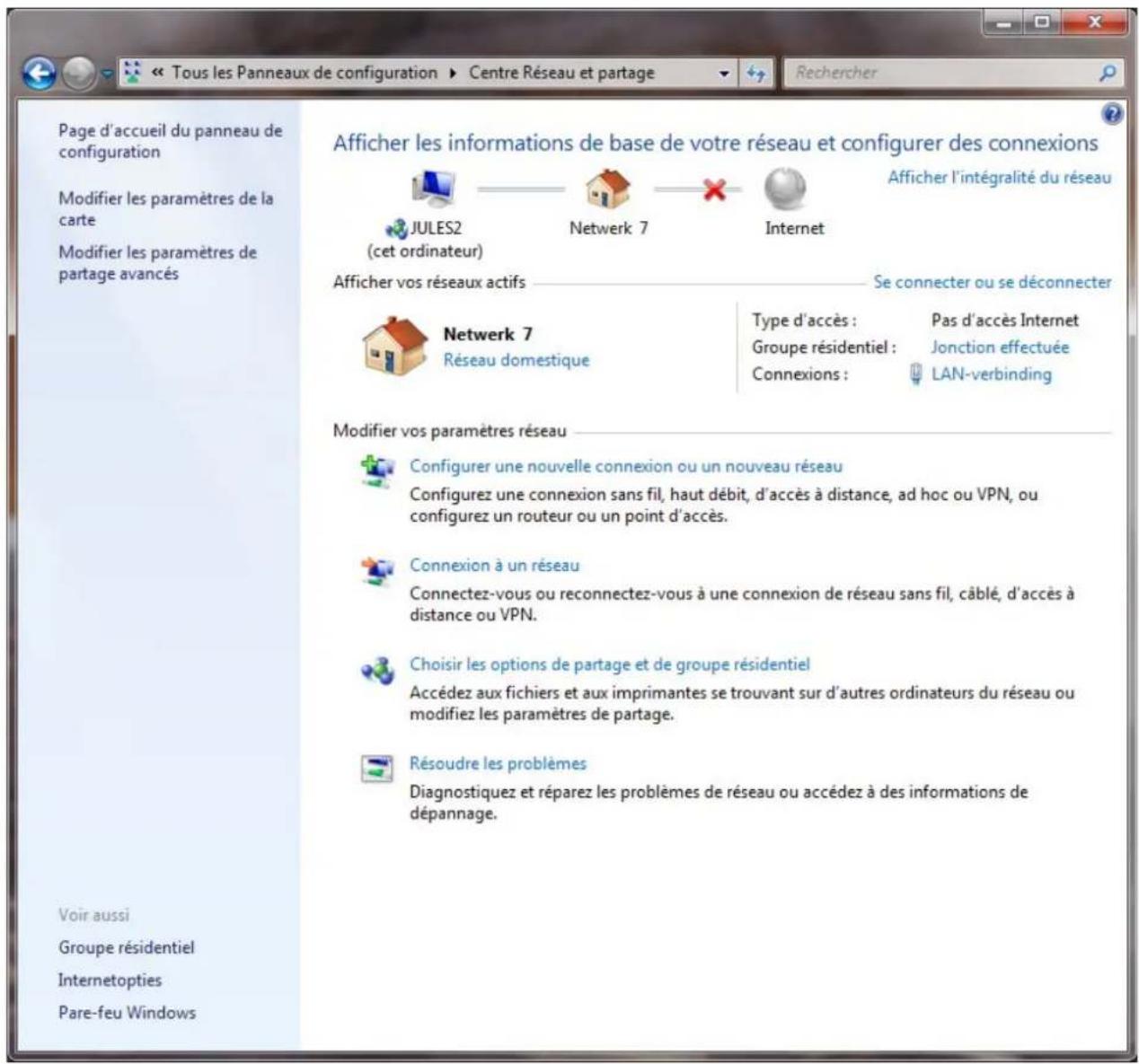
Task: Click the 'Pas d'accès Internet' access type value
Action: (x=1004, y=321)
